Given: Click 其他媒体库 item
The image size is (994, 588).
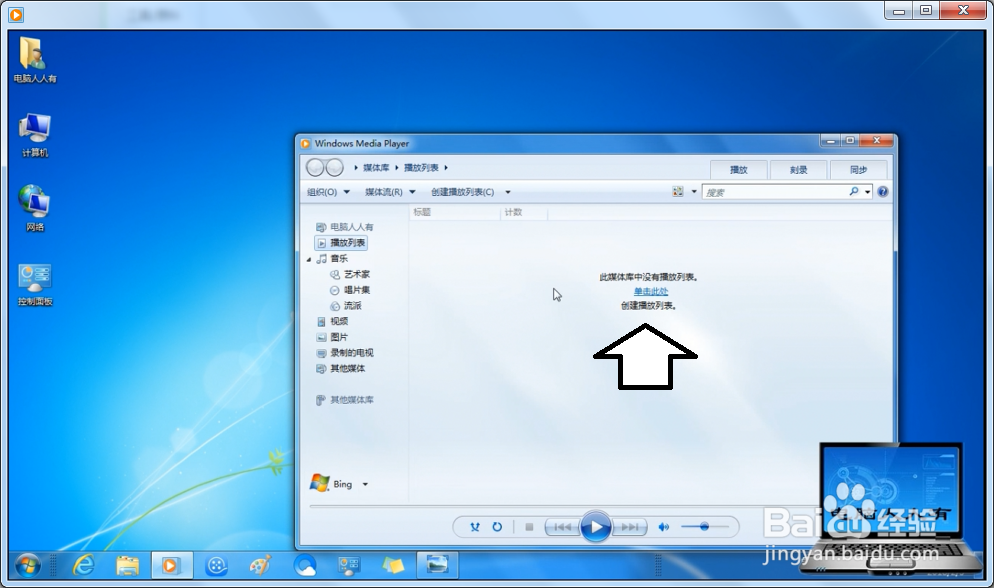Looking at the screenshot, I should click(x=345, y=400).
